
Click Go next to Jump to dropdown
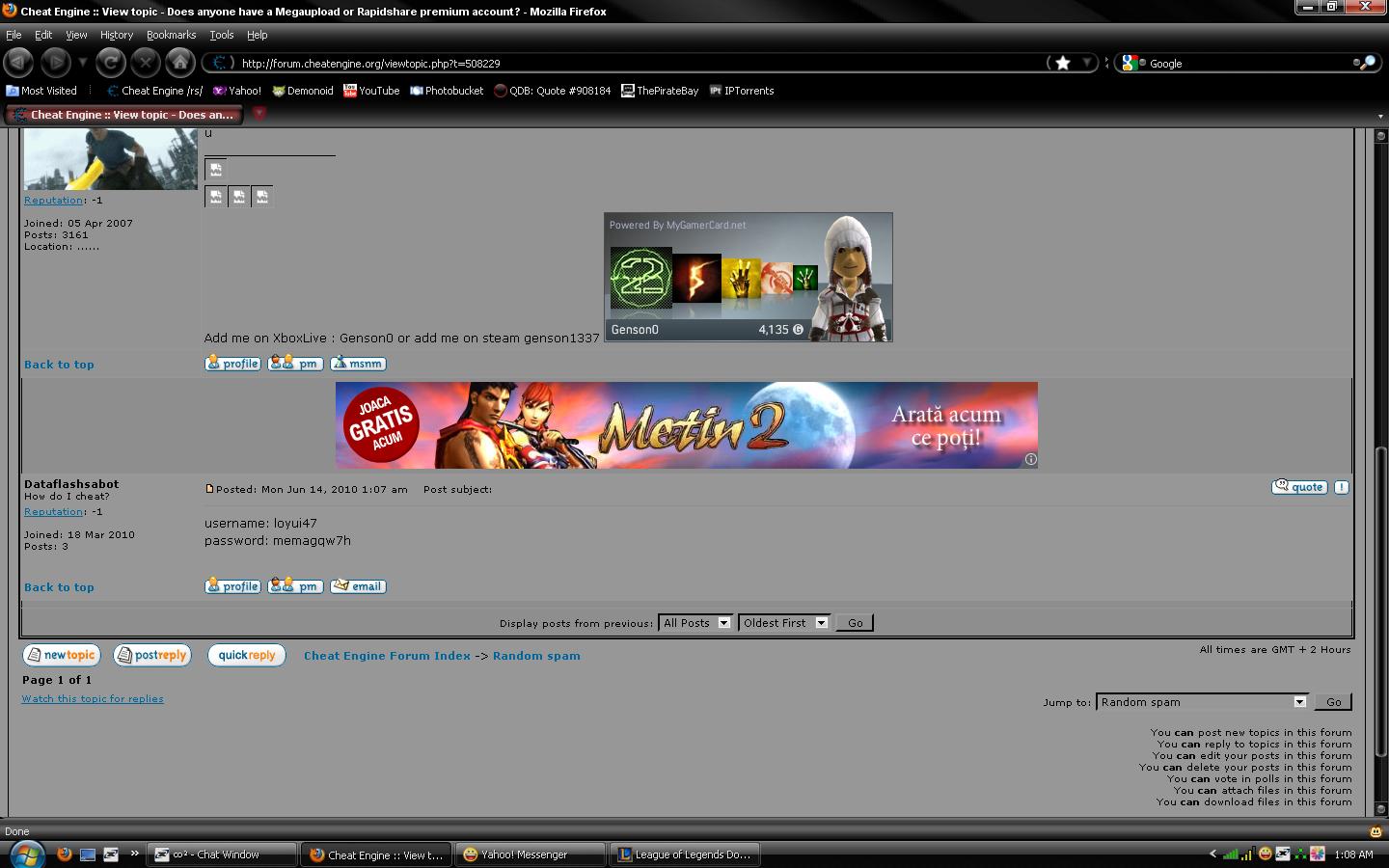tap(1333, 702)
